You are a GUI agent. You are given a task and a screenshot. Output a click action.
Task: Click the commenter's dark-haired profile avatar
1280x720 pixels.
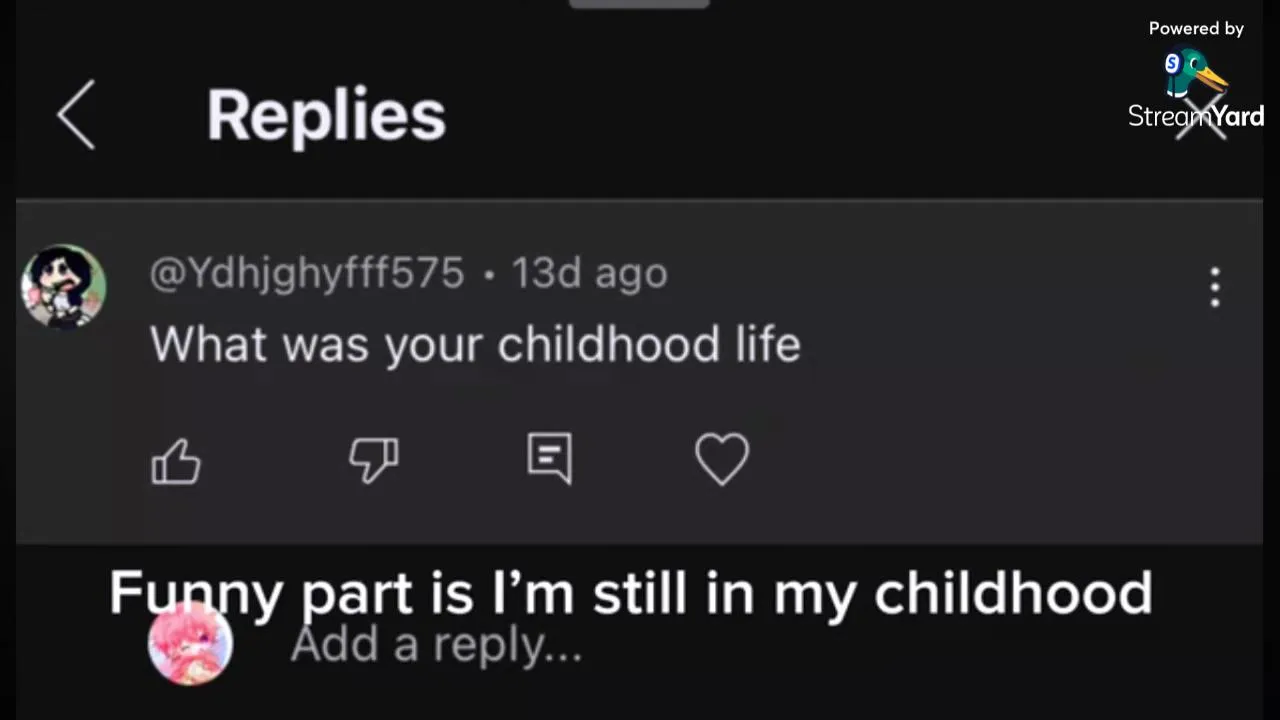point(64,286)
